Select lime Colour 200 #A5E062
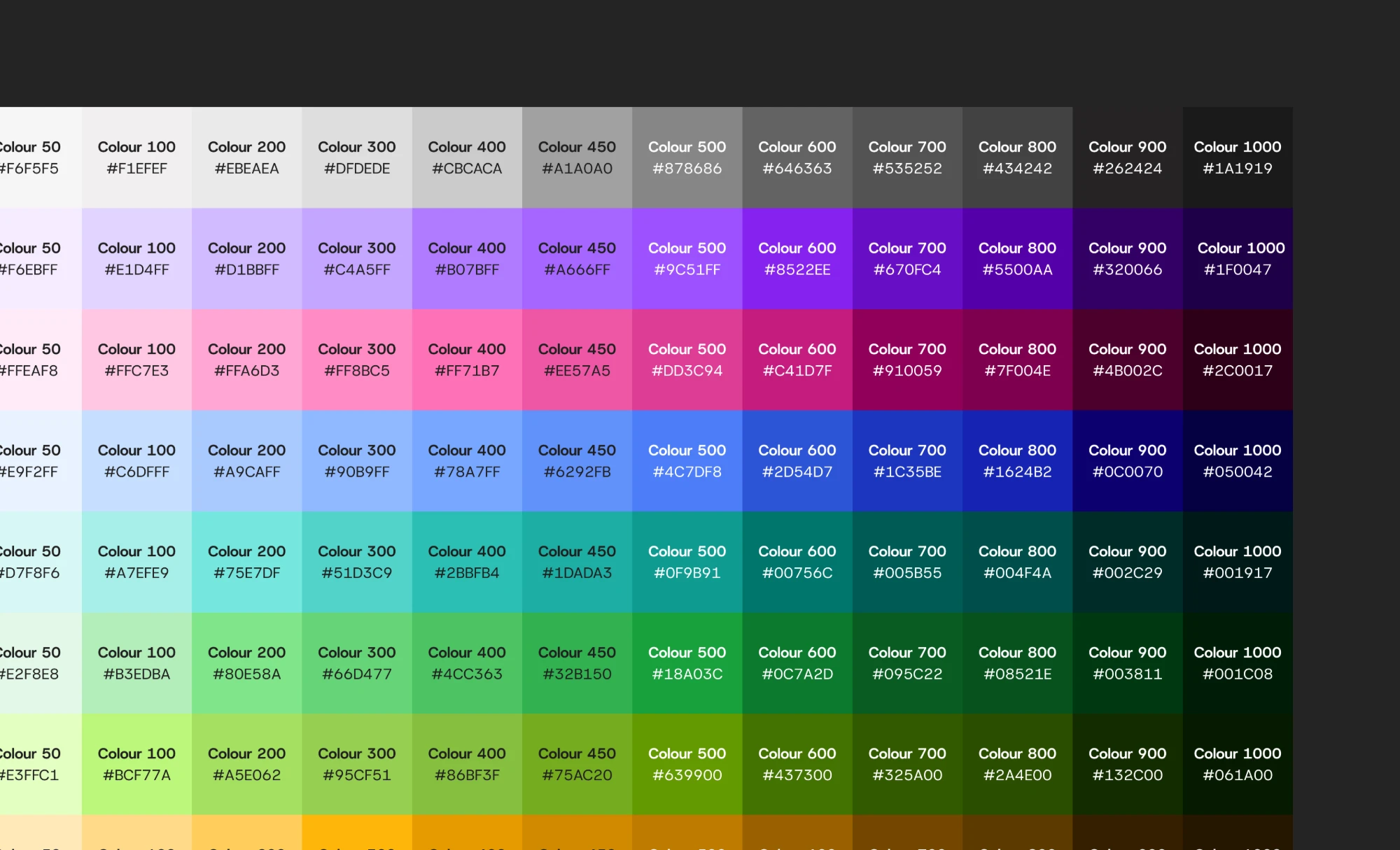 [x=246, y=764]
